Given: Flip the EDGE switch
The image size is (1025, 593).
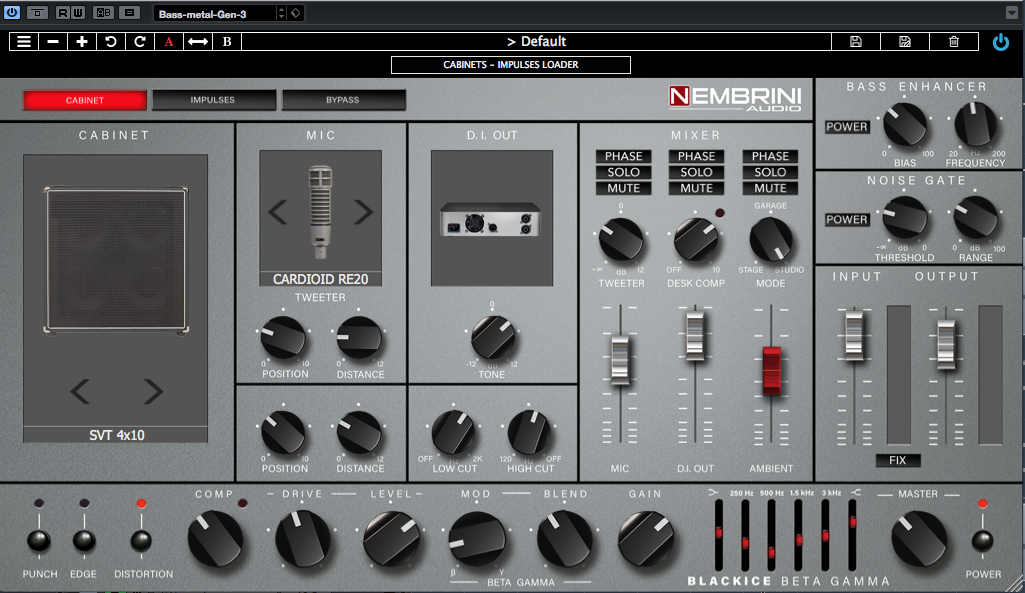Looking at the screenshot, I should point(84,540).
